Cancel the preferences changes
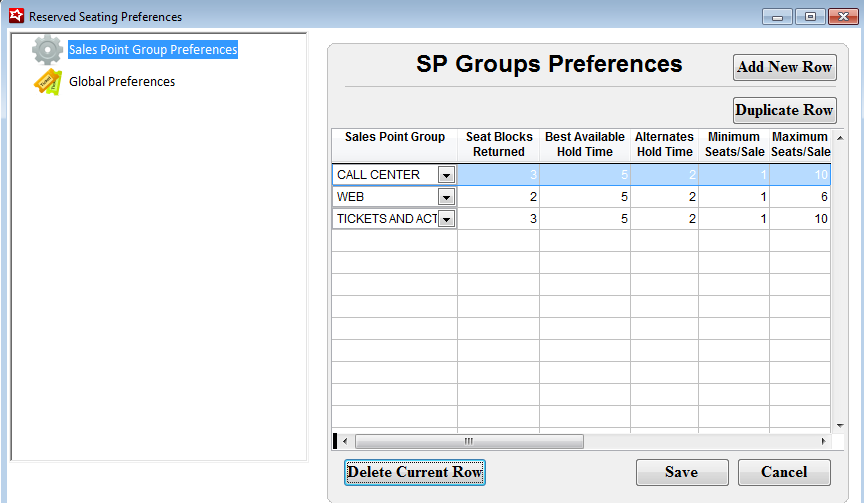The width and height of the screenshot is (864, 503). 784,472
